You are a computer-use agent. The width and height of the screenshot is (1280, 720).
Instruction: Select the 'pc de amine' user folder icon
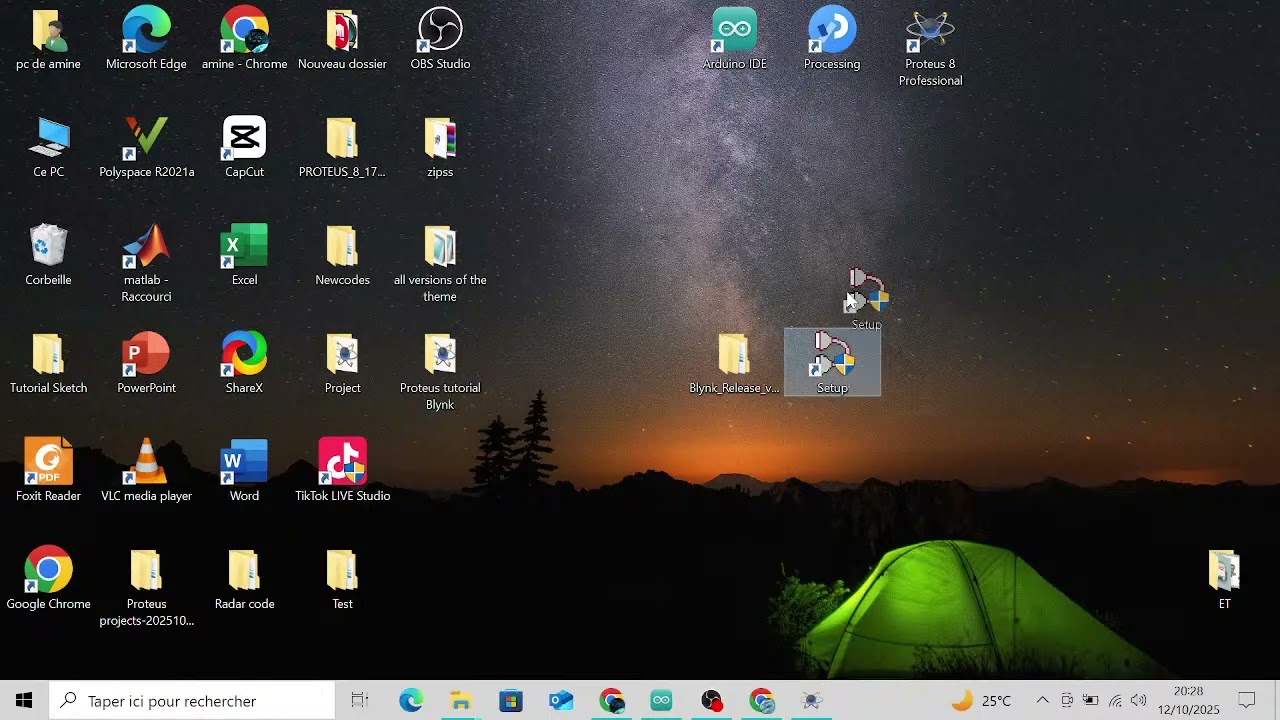(x=48, y=40)
